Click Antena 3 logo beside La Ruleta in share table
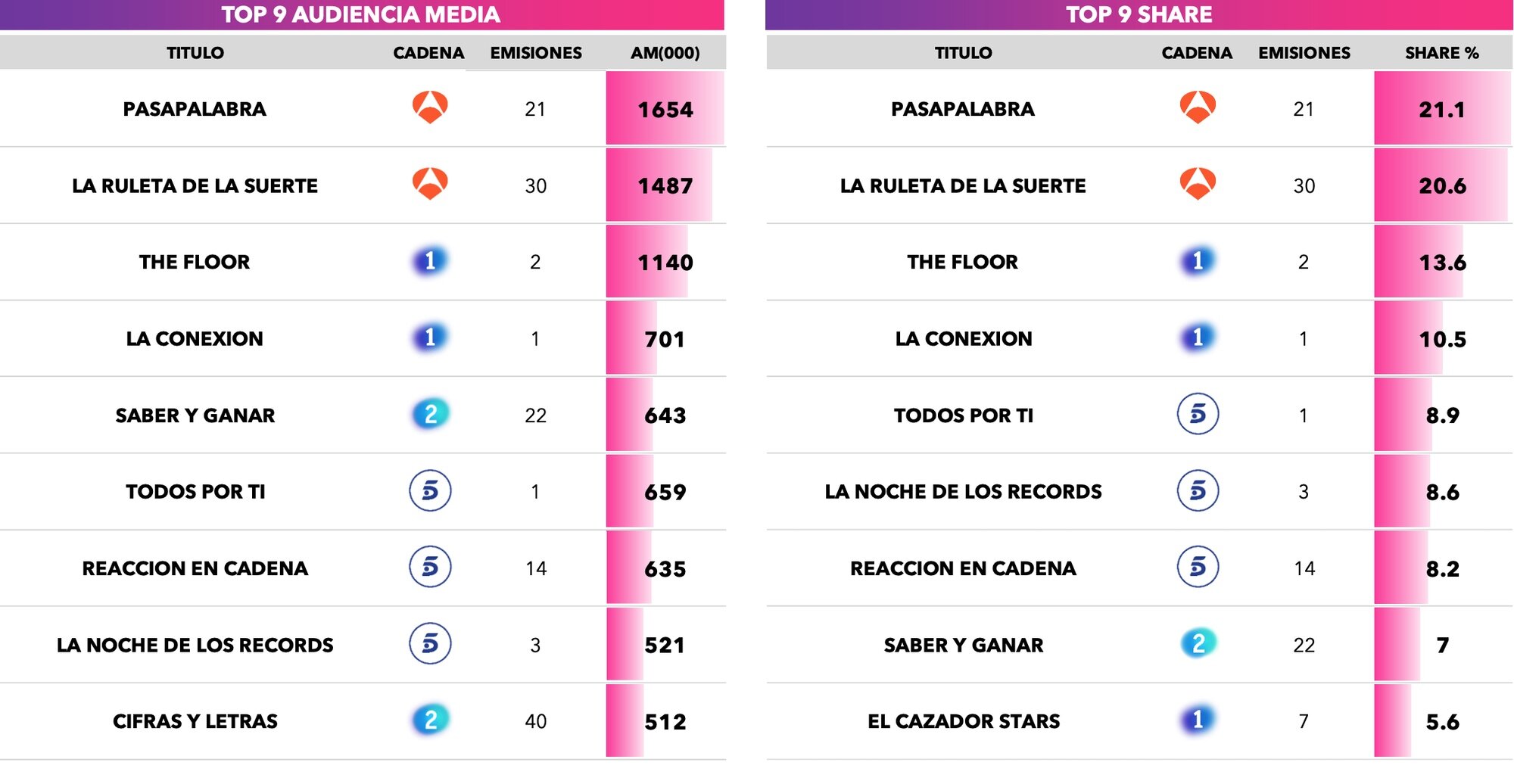Viewport: 1514px width, 784px height. tap(1198, 184)
